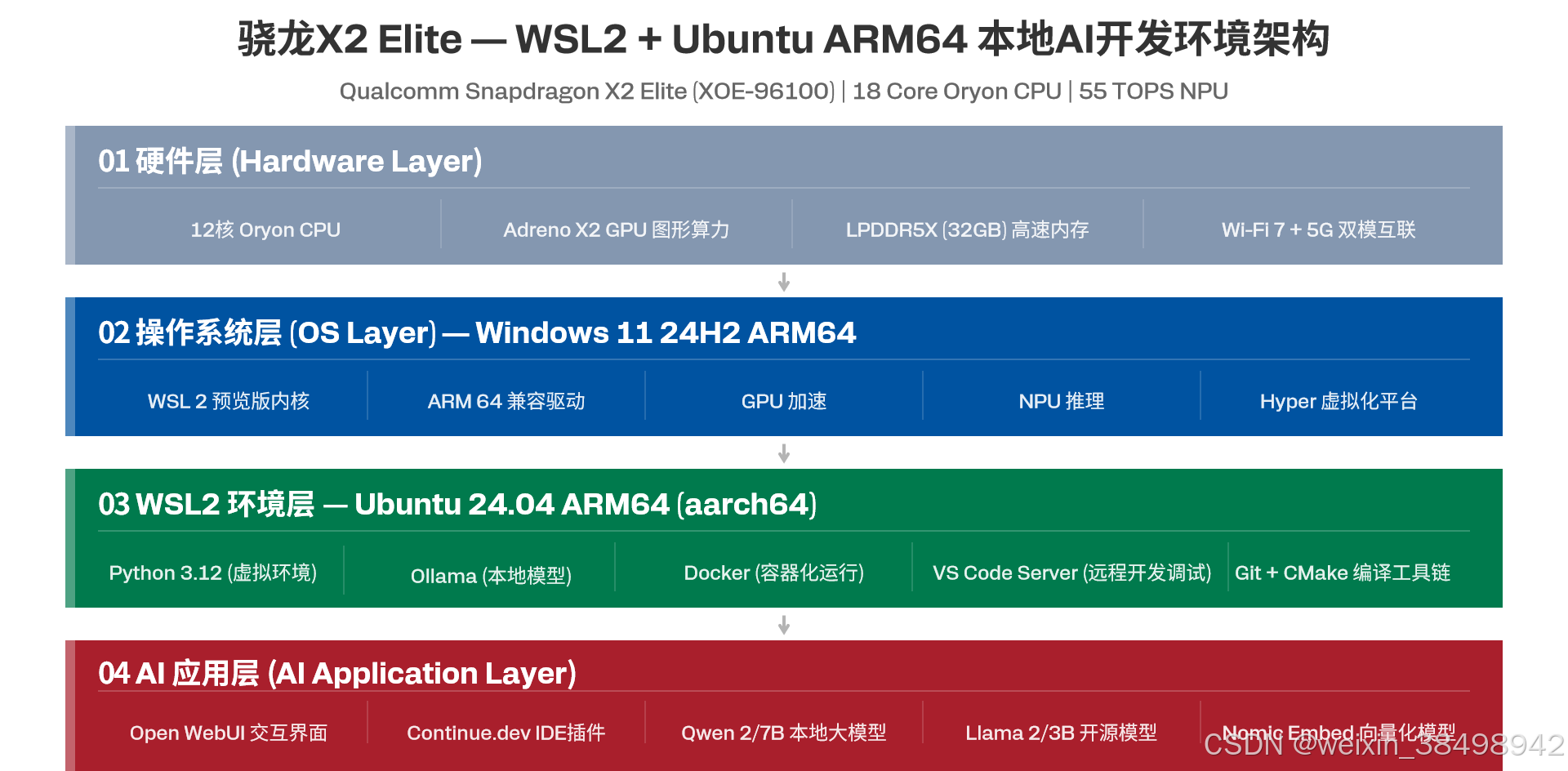
Task: Select the '01 硬件层 (Hardware Layer)' heading
Action: (x=290, y=161)
